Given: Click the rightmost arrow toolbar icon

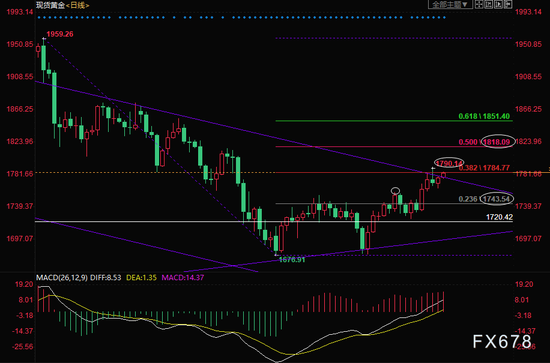Looking at the screenshot, I should [508, 5].
